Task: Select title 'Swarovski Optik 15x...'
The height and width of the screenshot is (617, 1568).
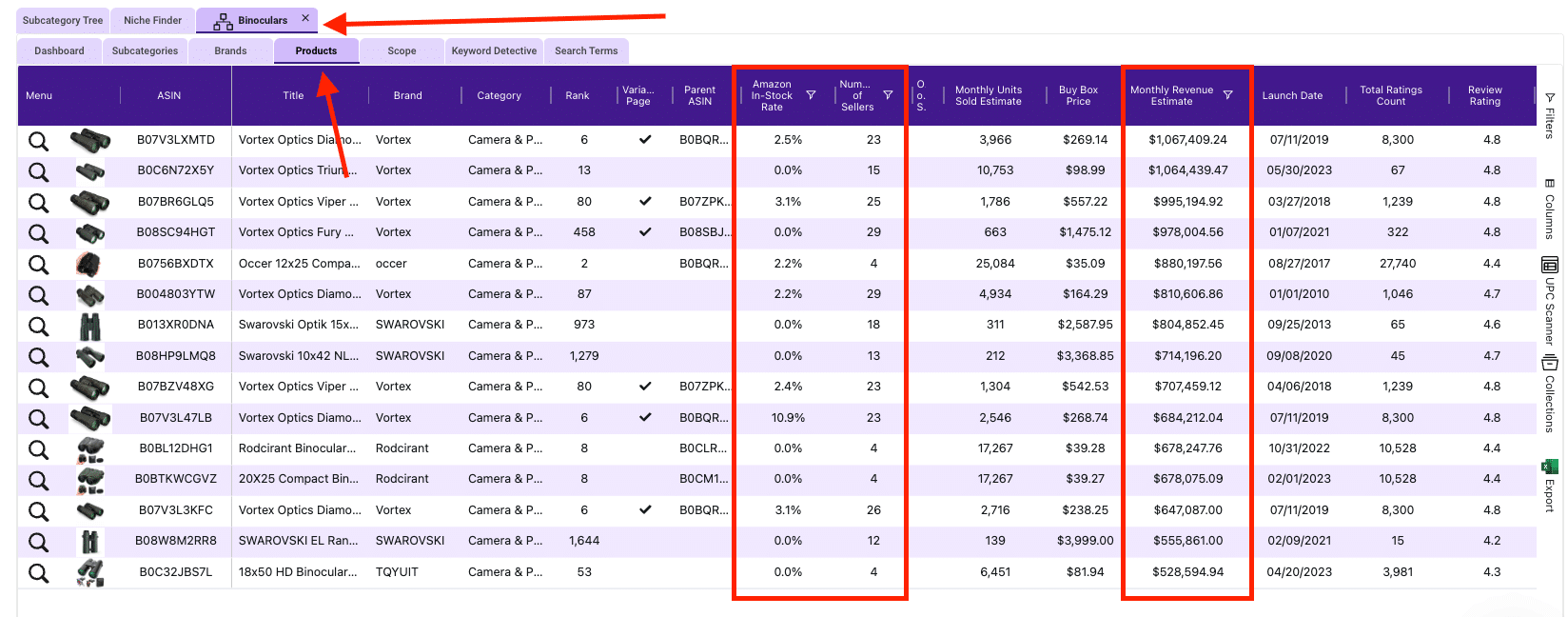Action: (x=299, y=325)
